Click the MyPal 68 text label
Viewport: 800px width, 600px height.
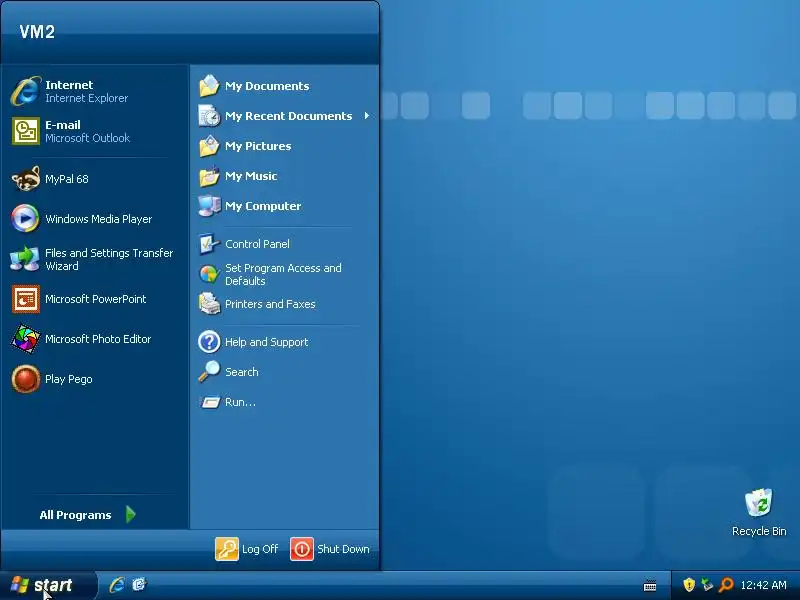point(67,179)
